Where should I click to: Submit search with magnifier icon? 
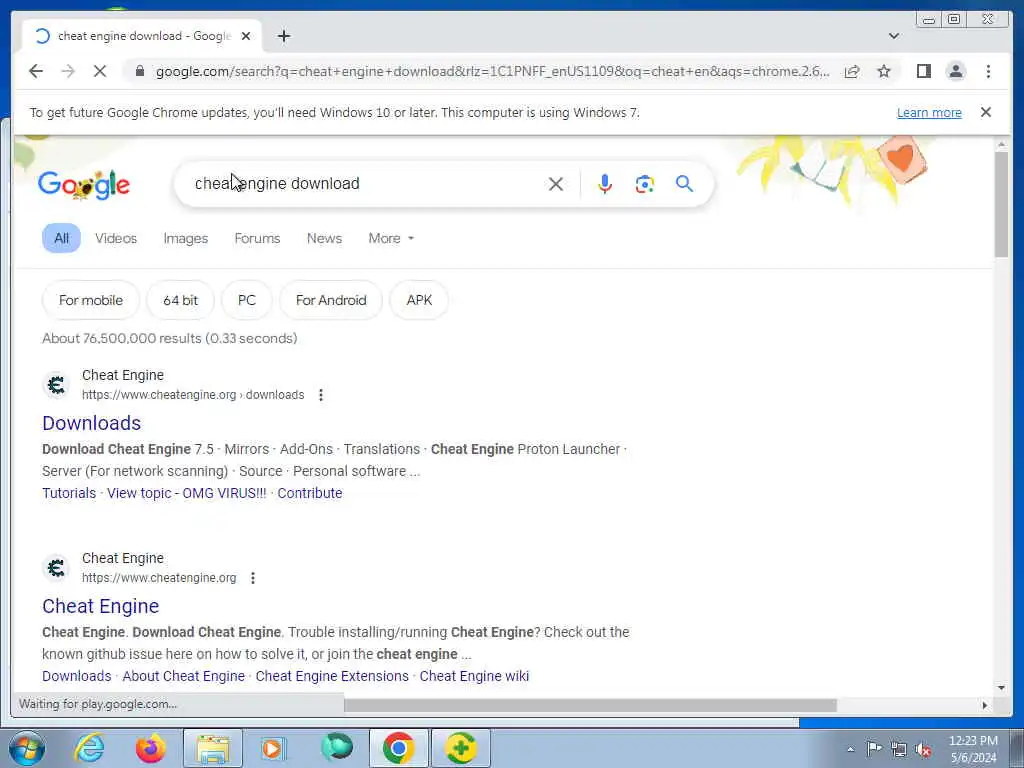point(684,184)
